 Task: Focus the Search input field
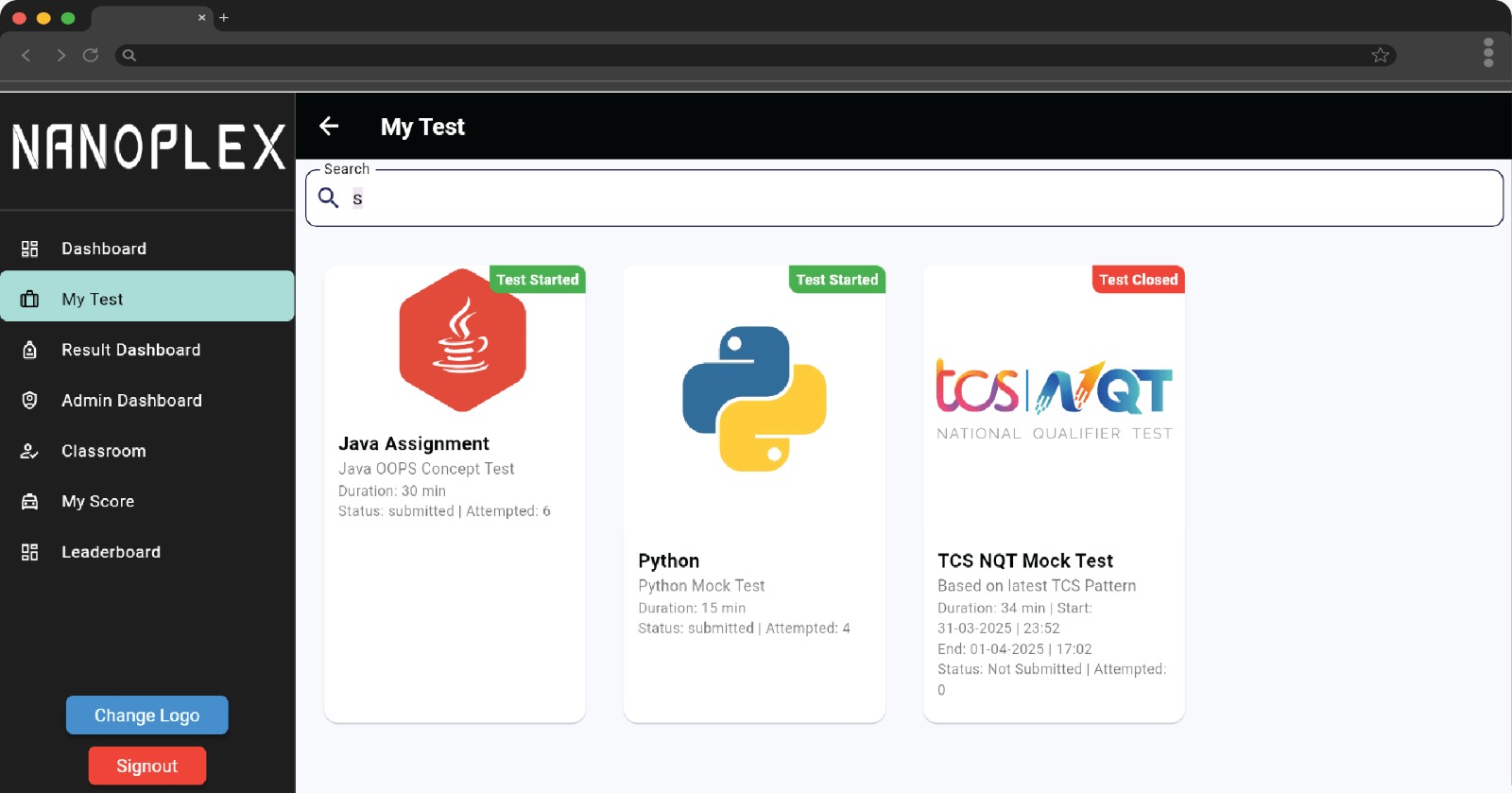[x=904, y=198]
